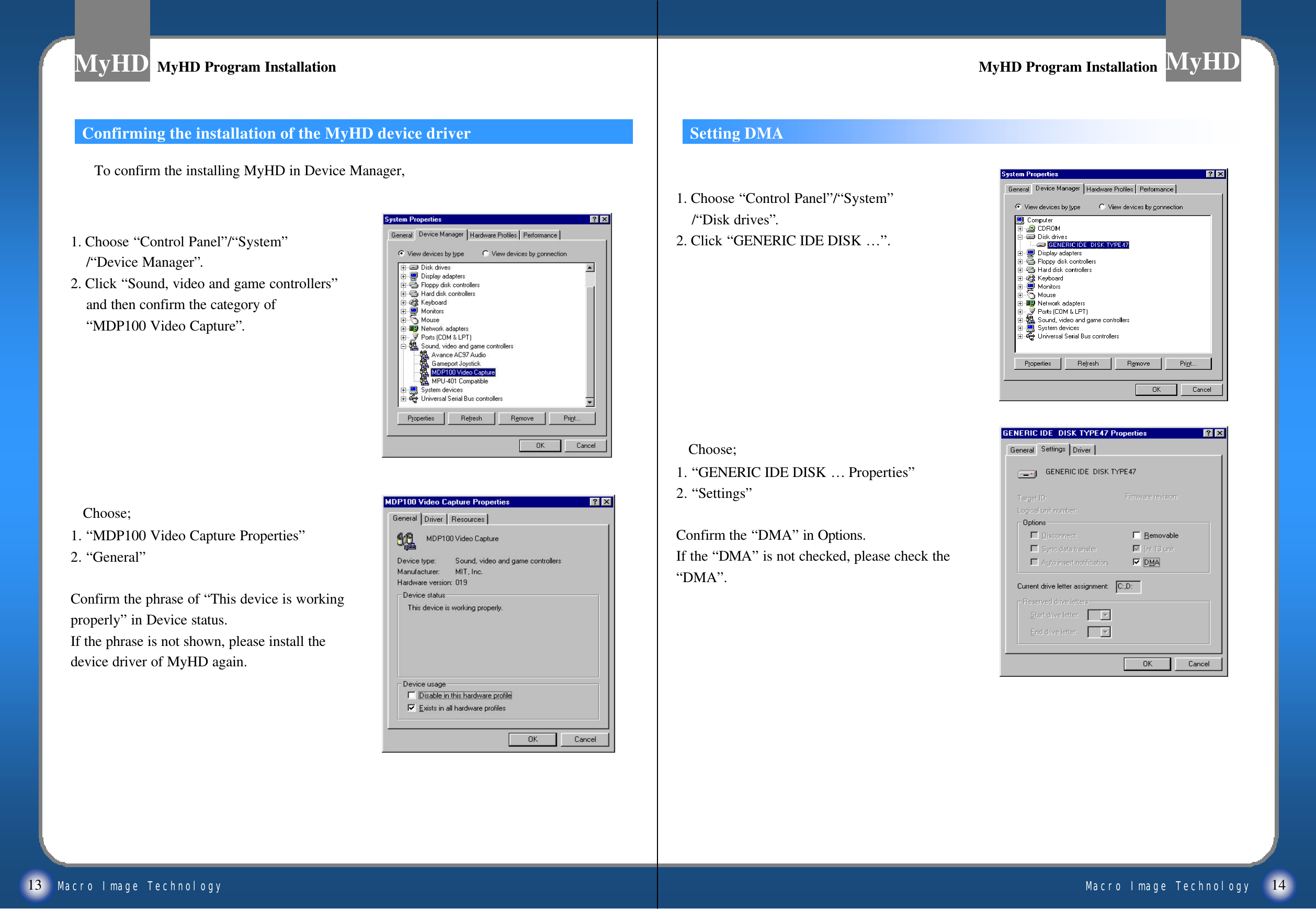Open the Start drive letter dropdown

pos(1105,615)
